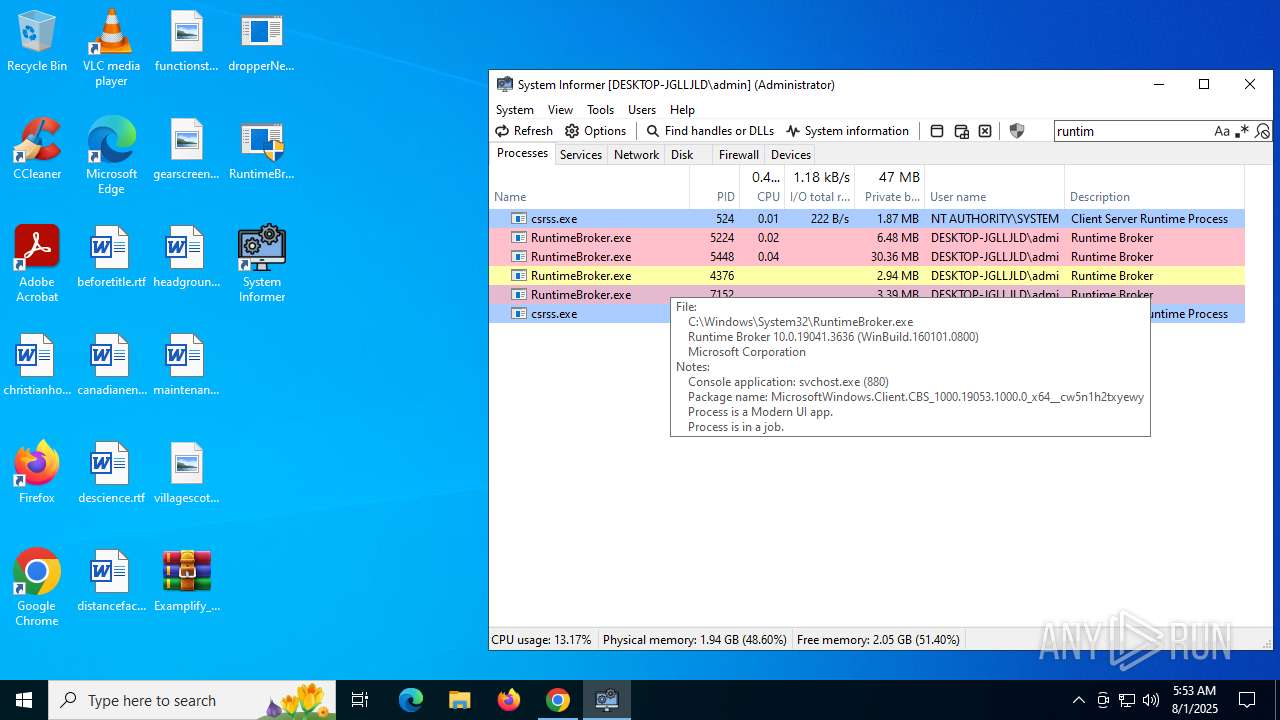This screenshot has width=1280, height=720.
Task: Open the Examplify WinRAR archive icon
Action: (187, 581)
